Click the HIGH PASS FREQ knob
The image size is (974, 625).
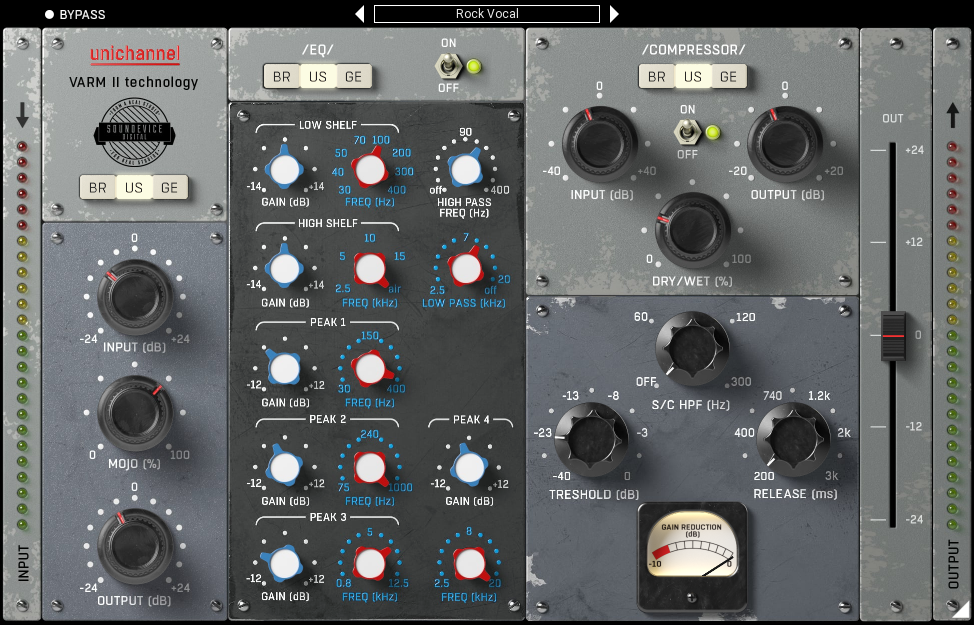click(x=465, y=168)
